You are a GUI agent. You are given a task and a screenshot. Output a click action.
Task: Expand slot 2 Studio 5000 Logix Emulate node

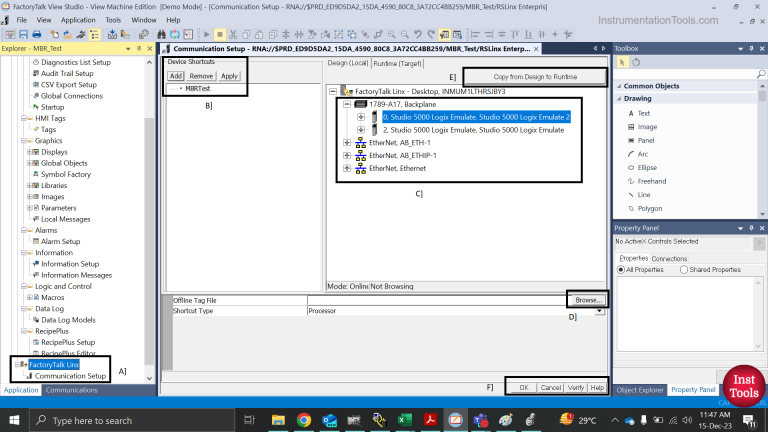(360, 130)
